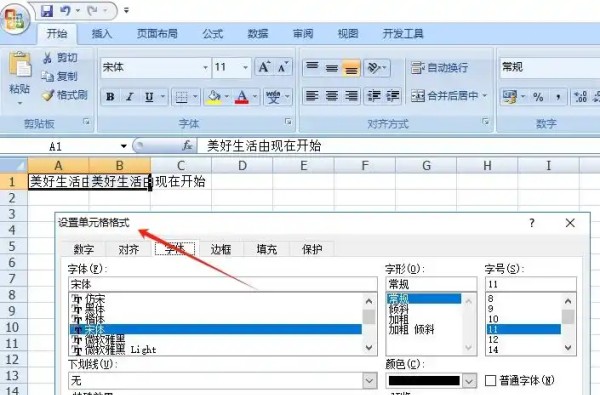The image size is (600, 395).
Task: Expand the Name Box A1 dropdown
Action: click(124, 146)
